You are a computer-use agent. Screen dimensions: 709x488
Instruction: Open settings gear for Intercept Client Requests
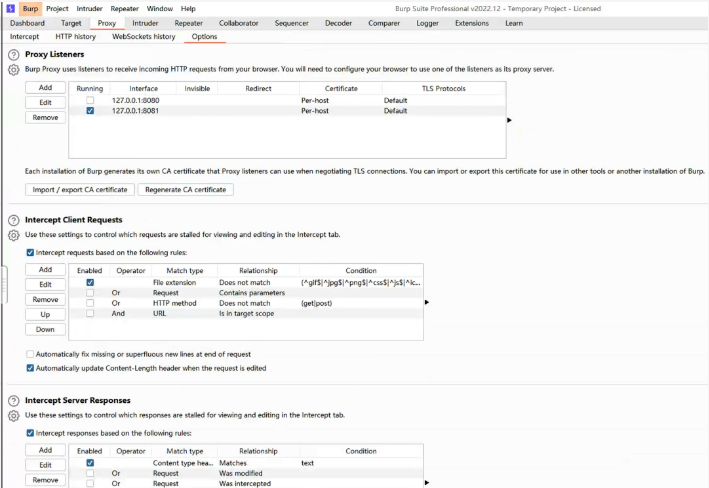point(14,235)
